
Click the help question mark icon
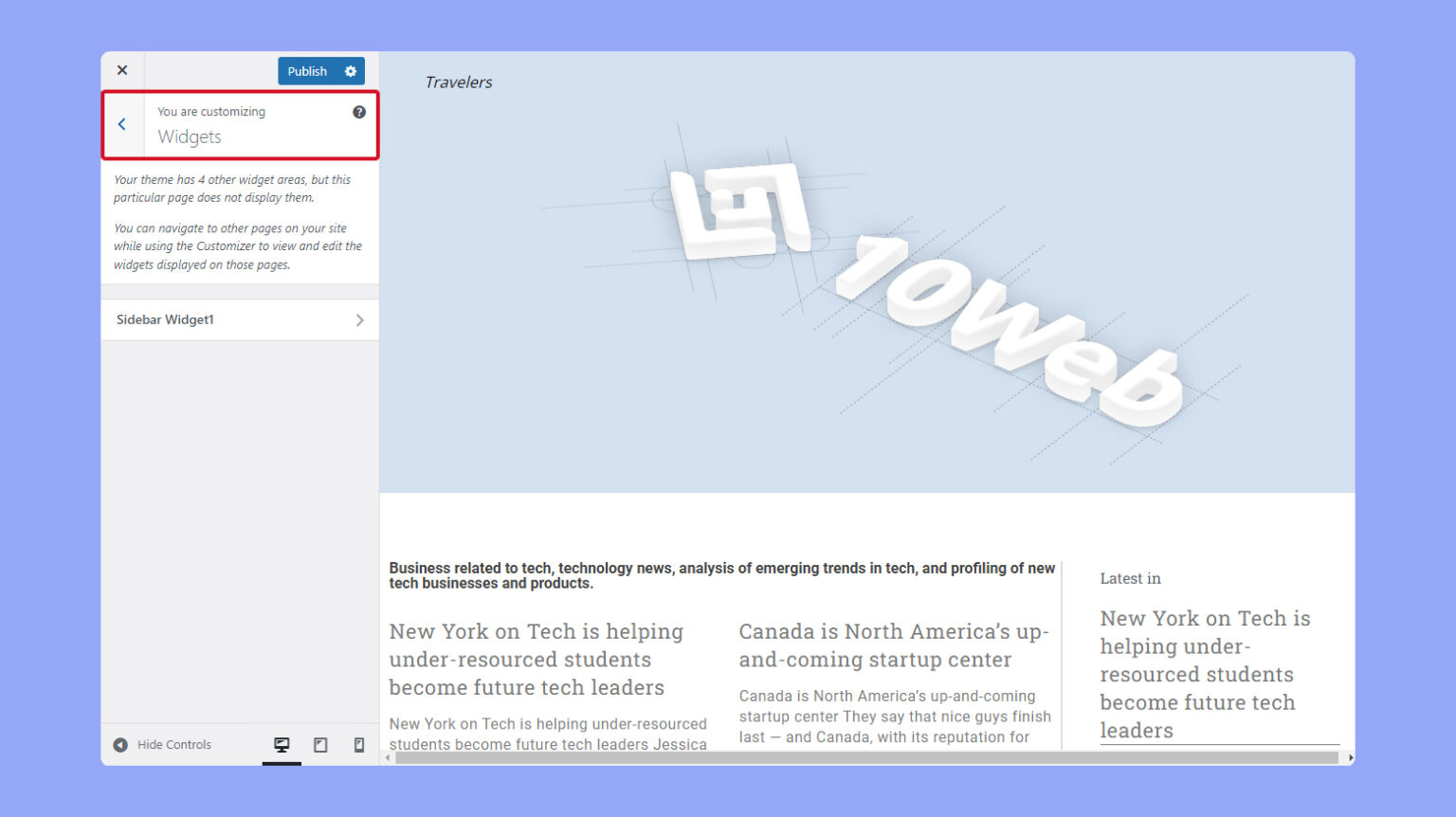click(x=359, y=111)
